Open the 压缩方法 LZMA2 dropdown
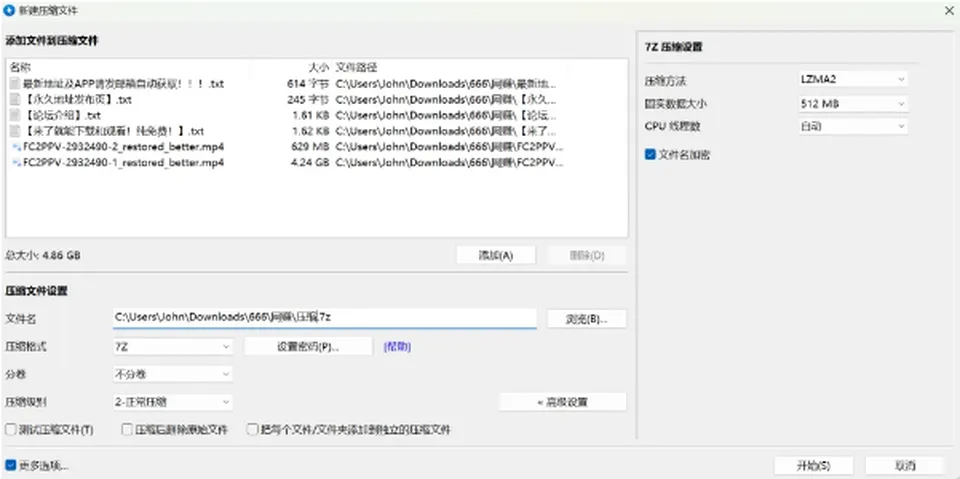The width and height of the screenshot is (960, 479). (853, 80)
